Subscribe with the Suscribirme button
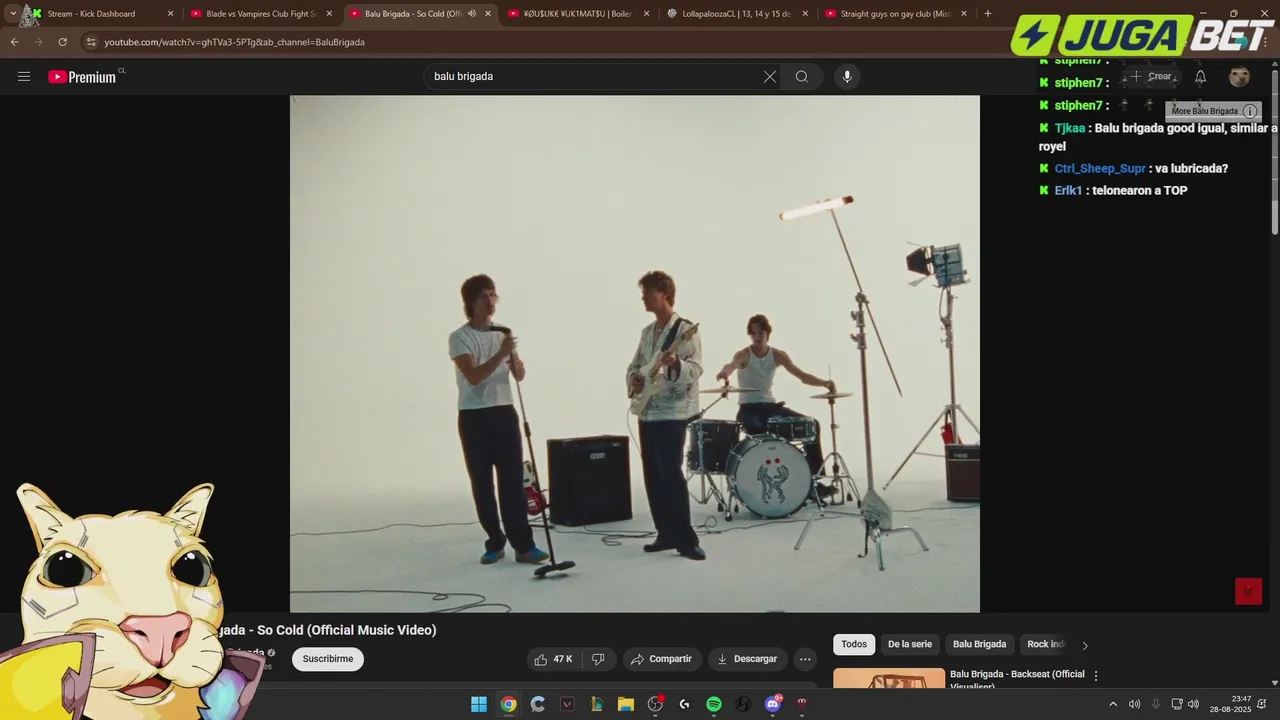Screen dimensions: 1280x720 coord(328,659)
